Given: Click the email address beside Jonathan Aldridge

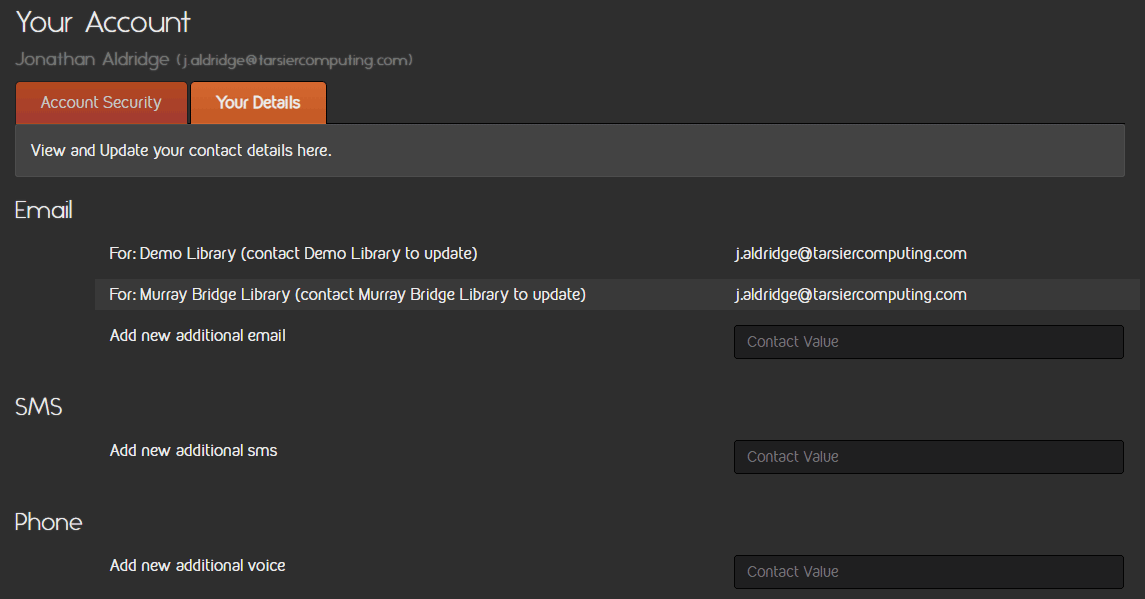Looking at the screenshot, I should click(295, 61).
